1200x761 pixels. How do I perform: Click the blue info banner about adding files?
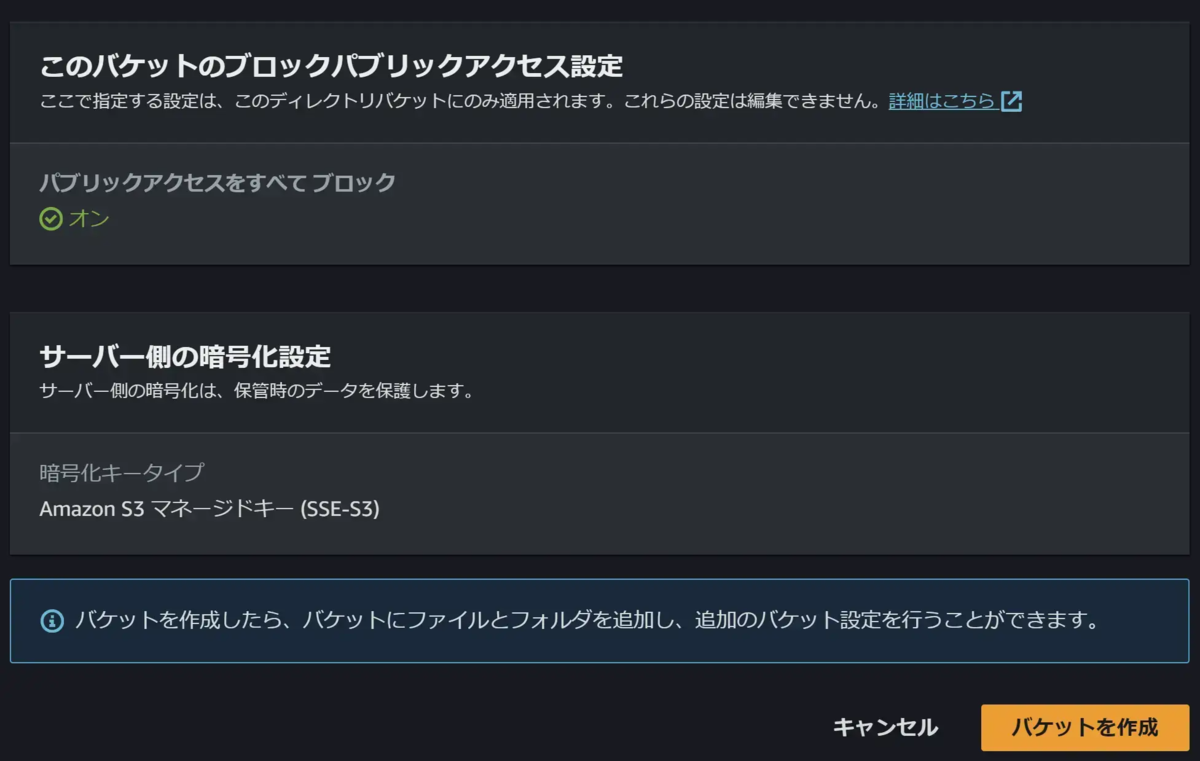pos(600,620)
